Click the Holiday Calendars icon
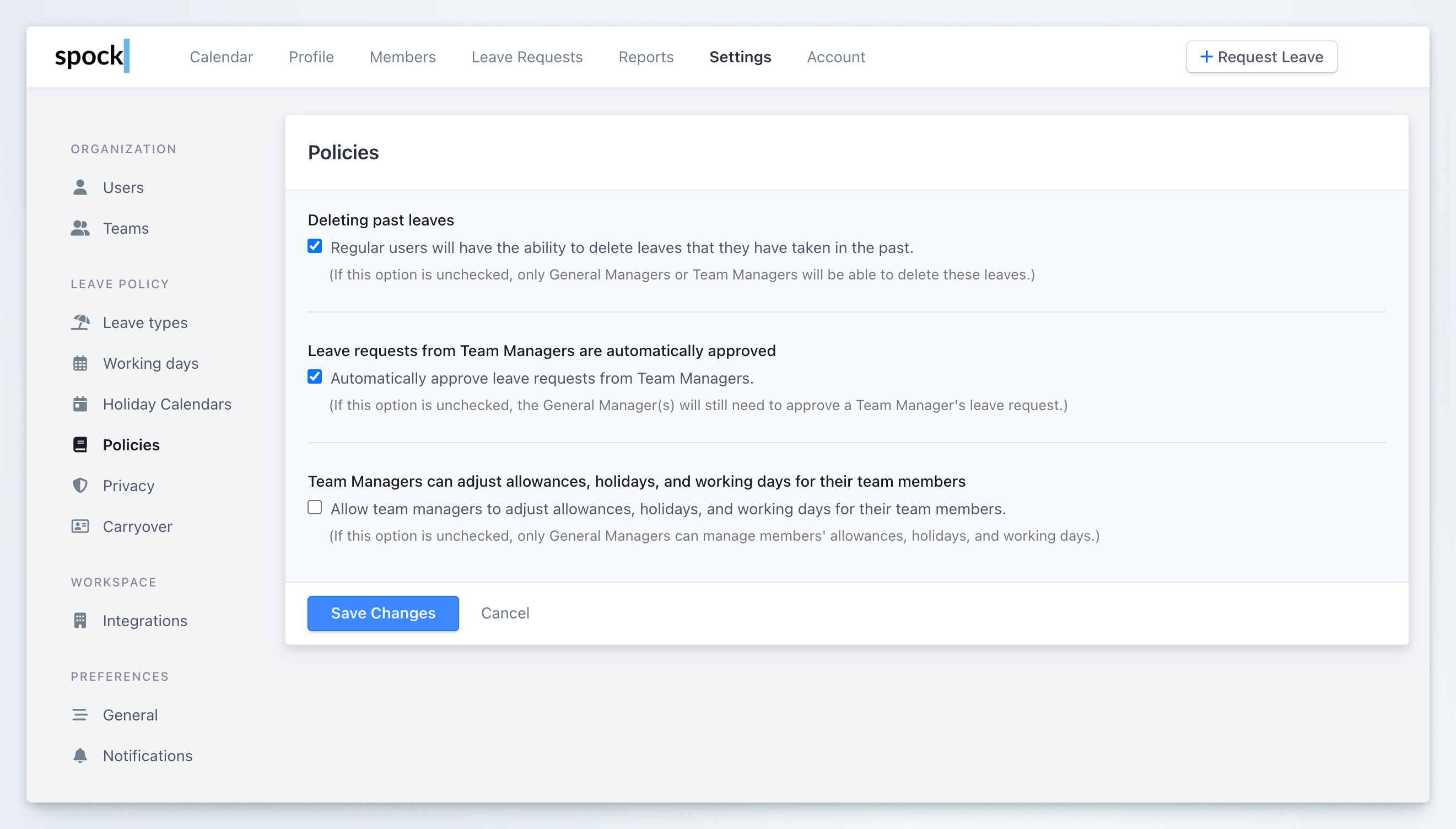Screen dimensions: 1456x829 80,404
